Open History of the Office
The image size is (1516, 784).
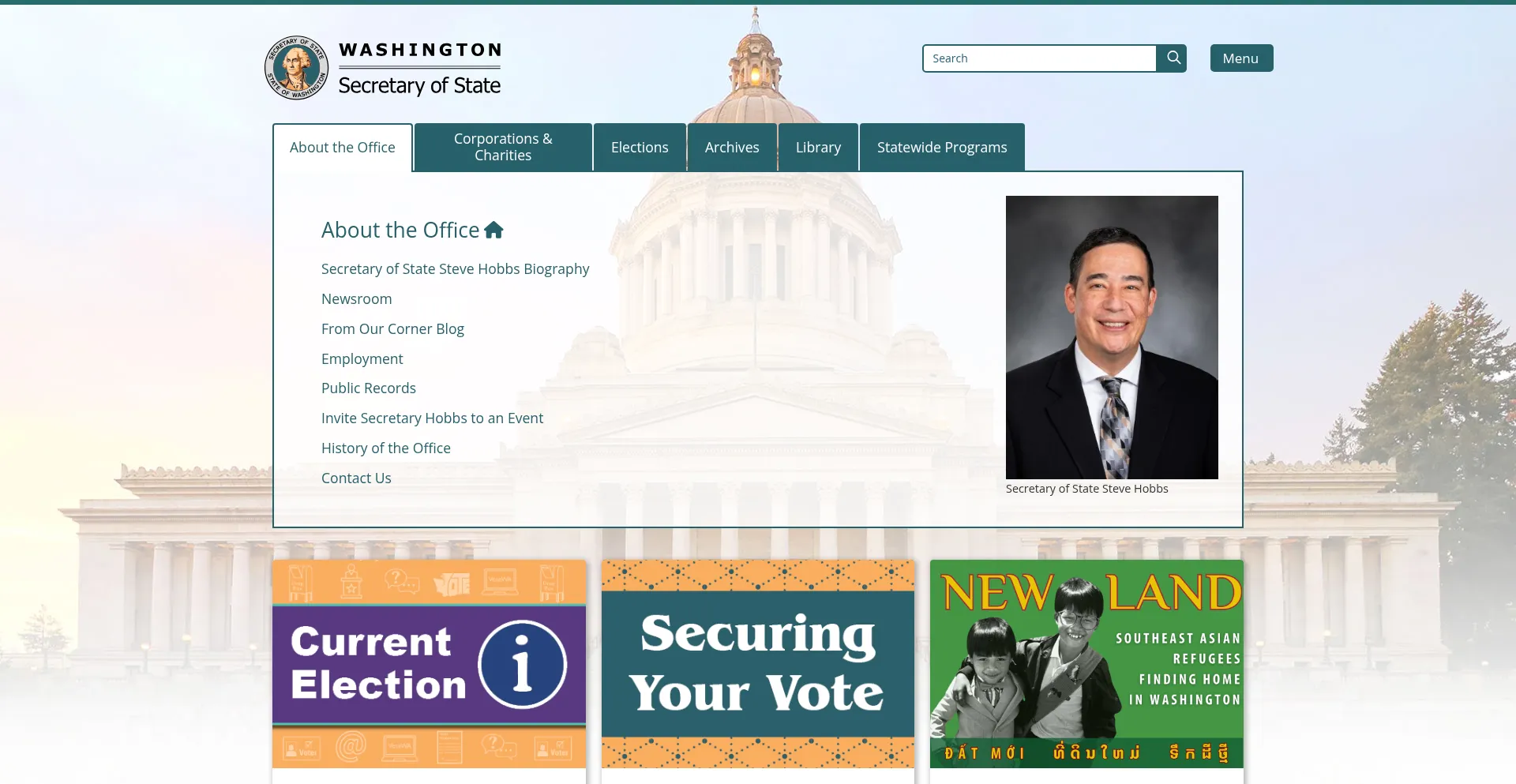click(385, 448)
